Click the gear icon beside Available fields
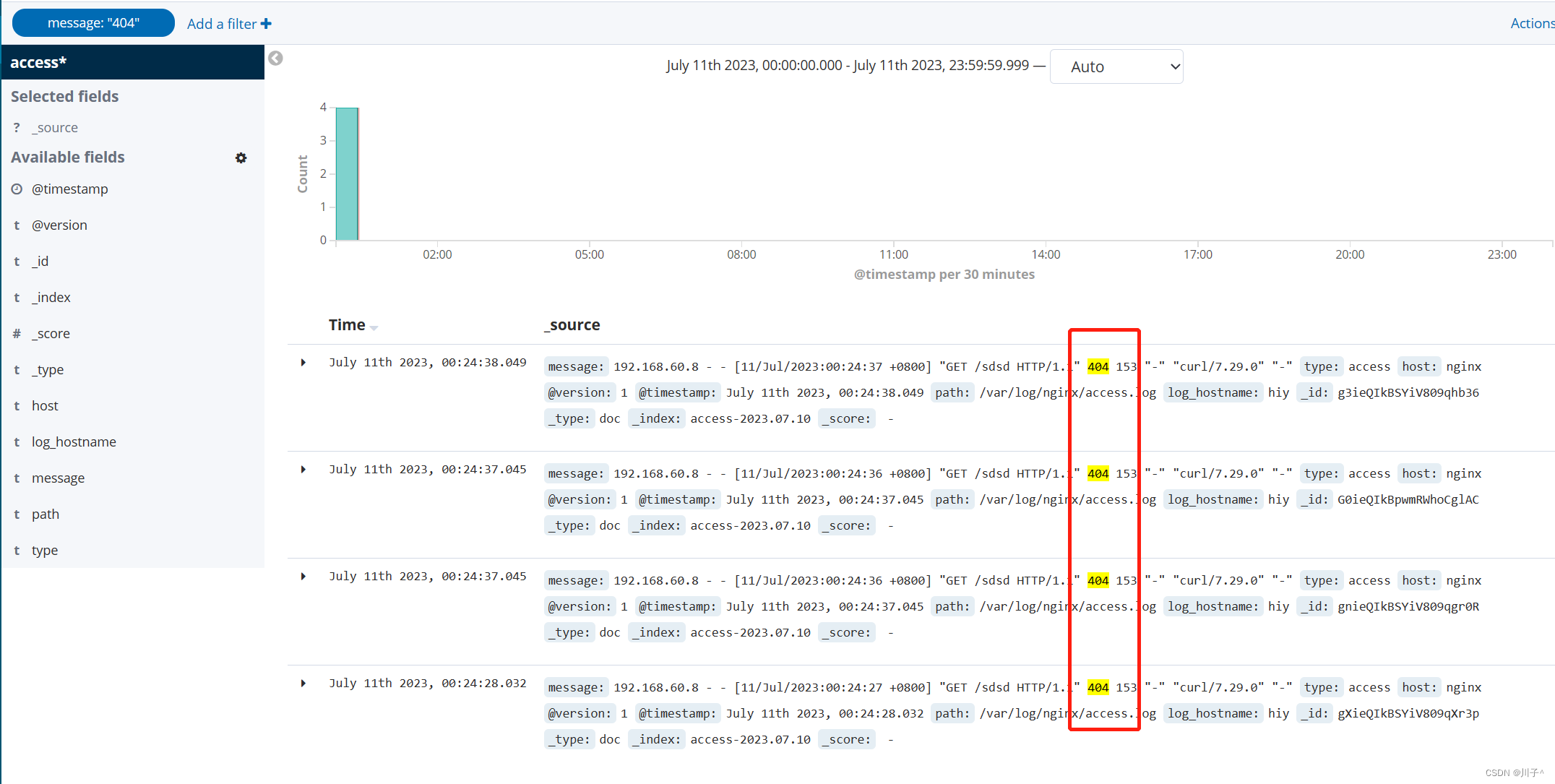 pyautogui.click(x=241, y=158)
